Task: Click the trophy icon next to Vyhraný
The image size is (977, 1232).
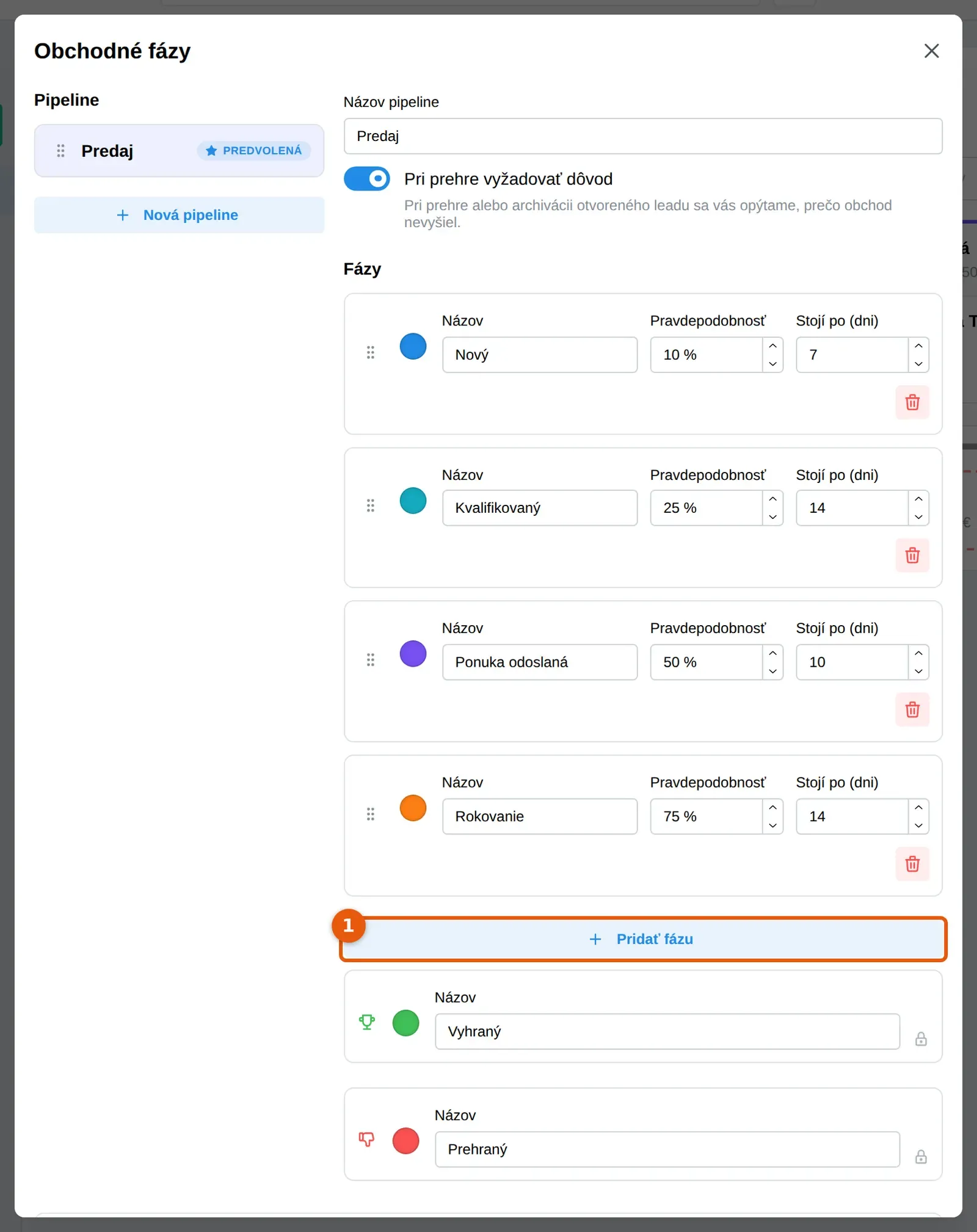Action: click(x=366, y=1022)
